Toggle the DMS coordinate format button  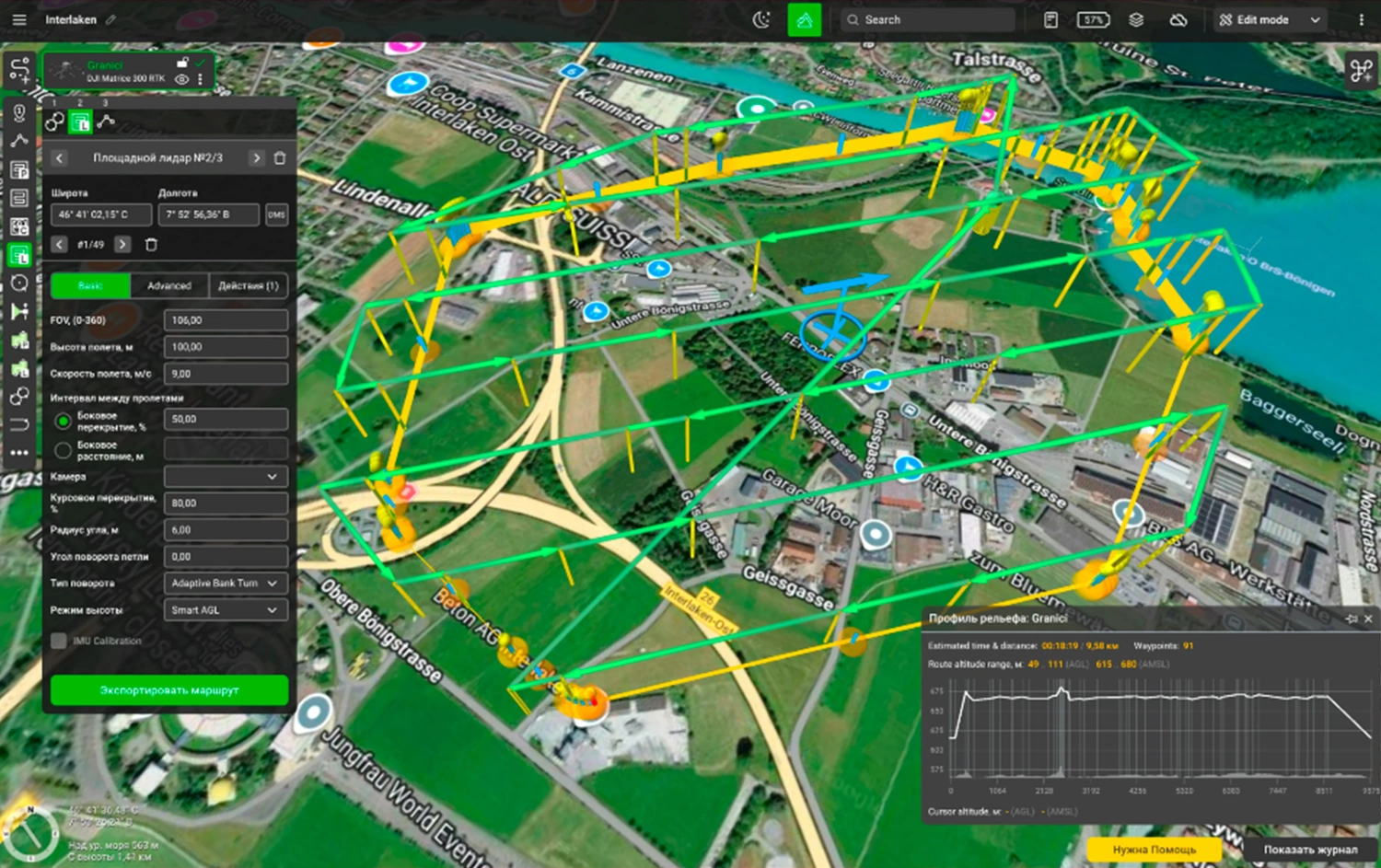click(x=276, y=214)
